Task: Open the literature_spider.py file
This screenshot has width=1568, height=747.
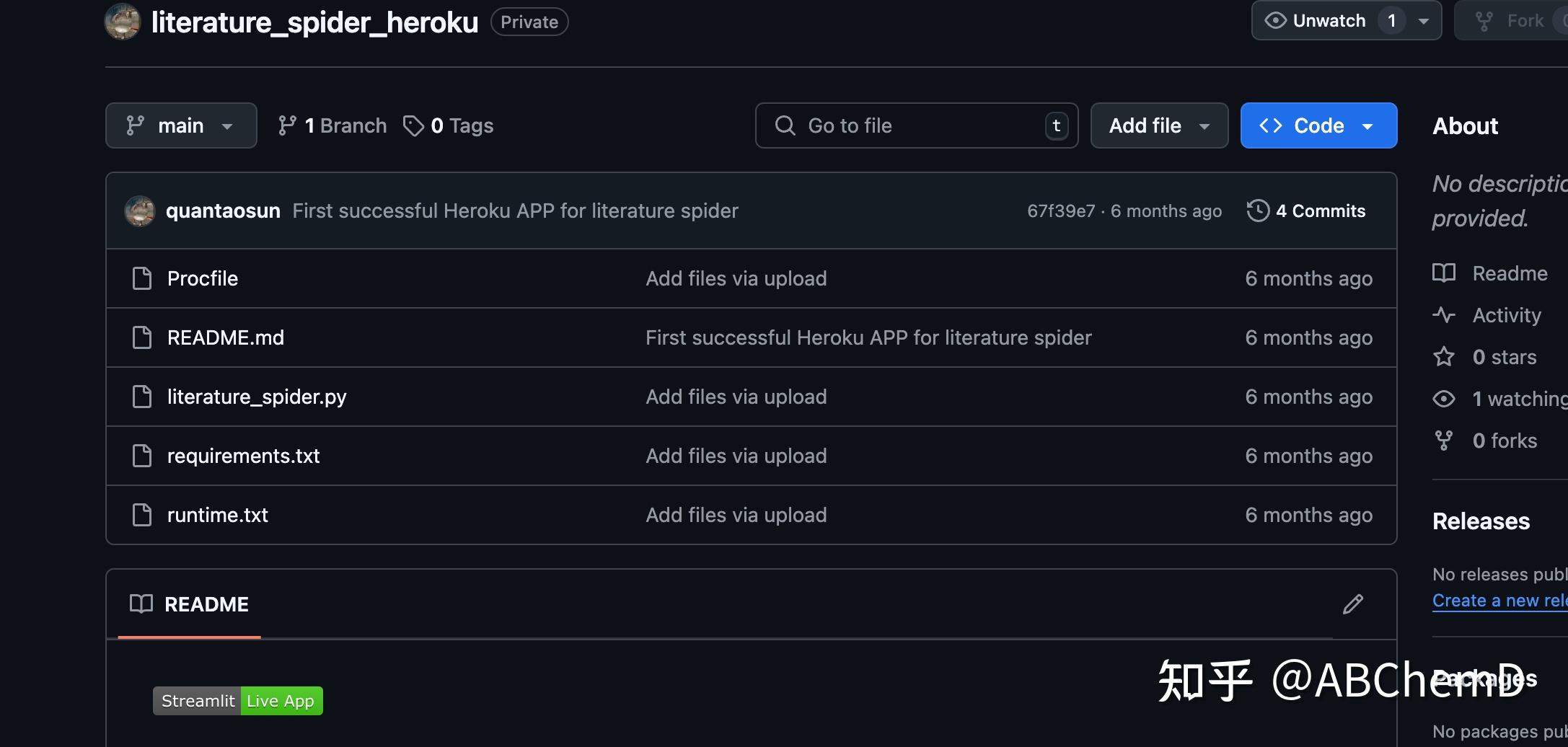Action: pos(257,397)
